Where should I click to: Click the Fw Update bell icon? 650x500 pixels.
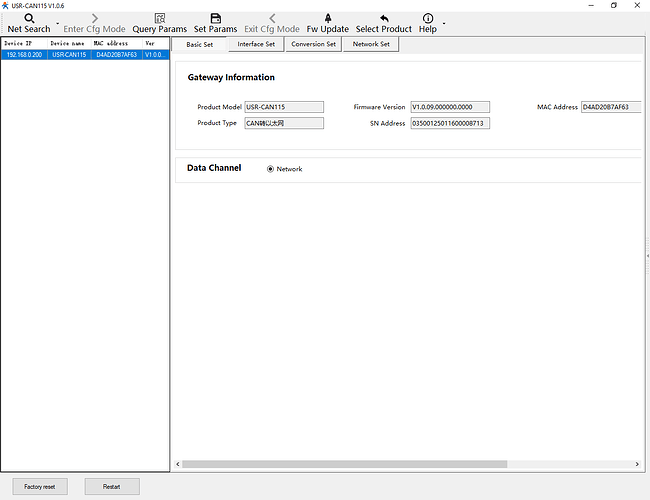pos(327,18)
